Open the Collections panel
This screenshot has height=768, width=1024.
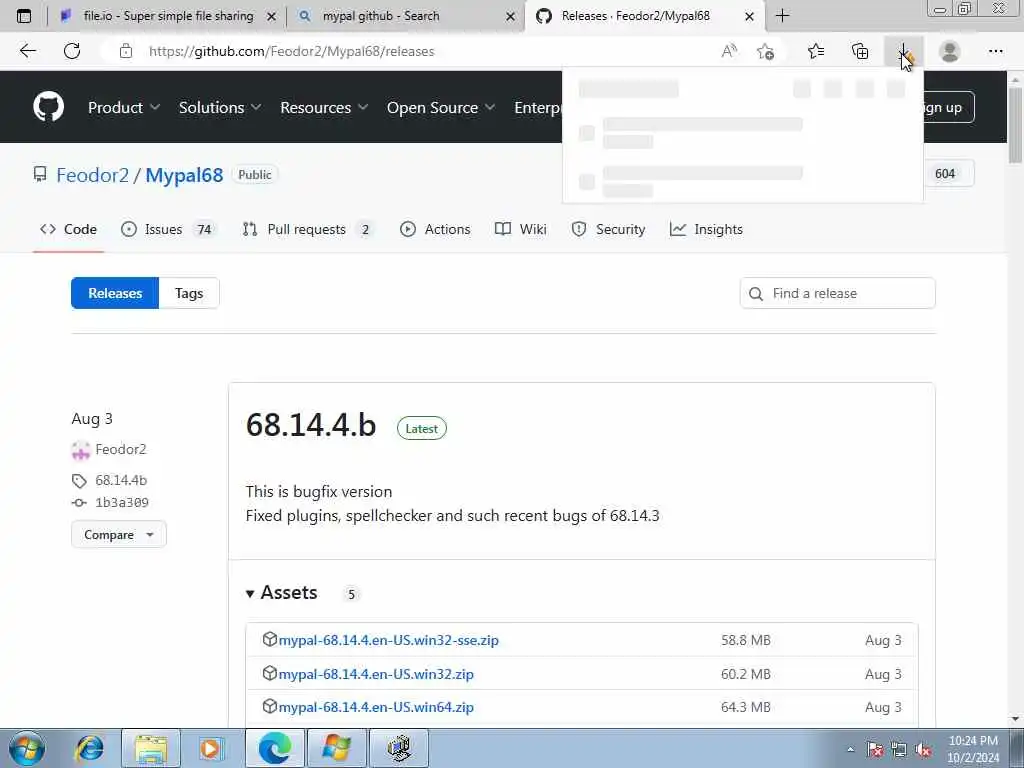tap(860, 51)
